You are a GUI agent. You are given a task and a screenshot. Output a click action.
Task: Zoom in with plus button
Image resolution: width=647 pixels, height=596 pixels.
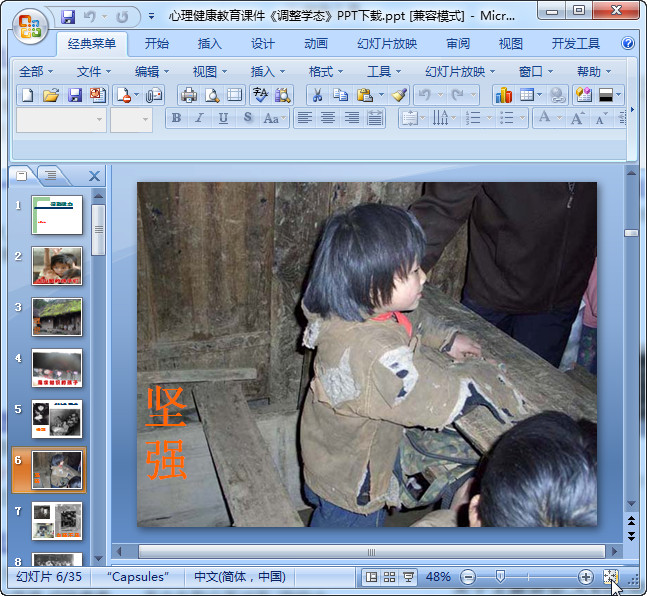pos(586,577)
